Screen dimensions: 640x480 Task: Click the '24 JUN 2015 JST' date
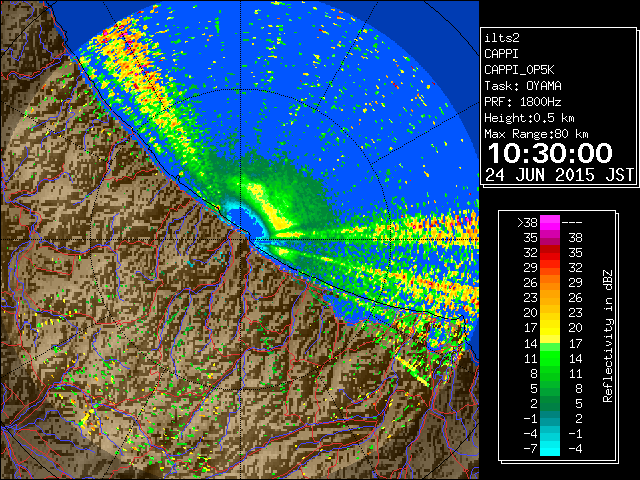click(x=560, y=175)
